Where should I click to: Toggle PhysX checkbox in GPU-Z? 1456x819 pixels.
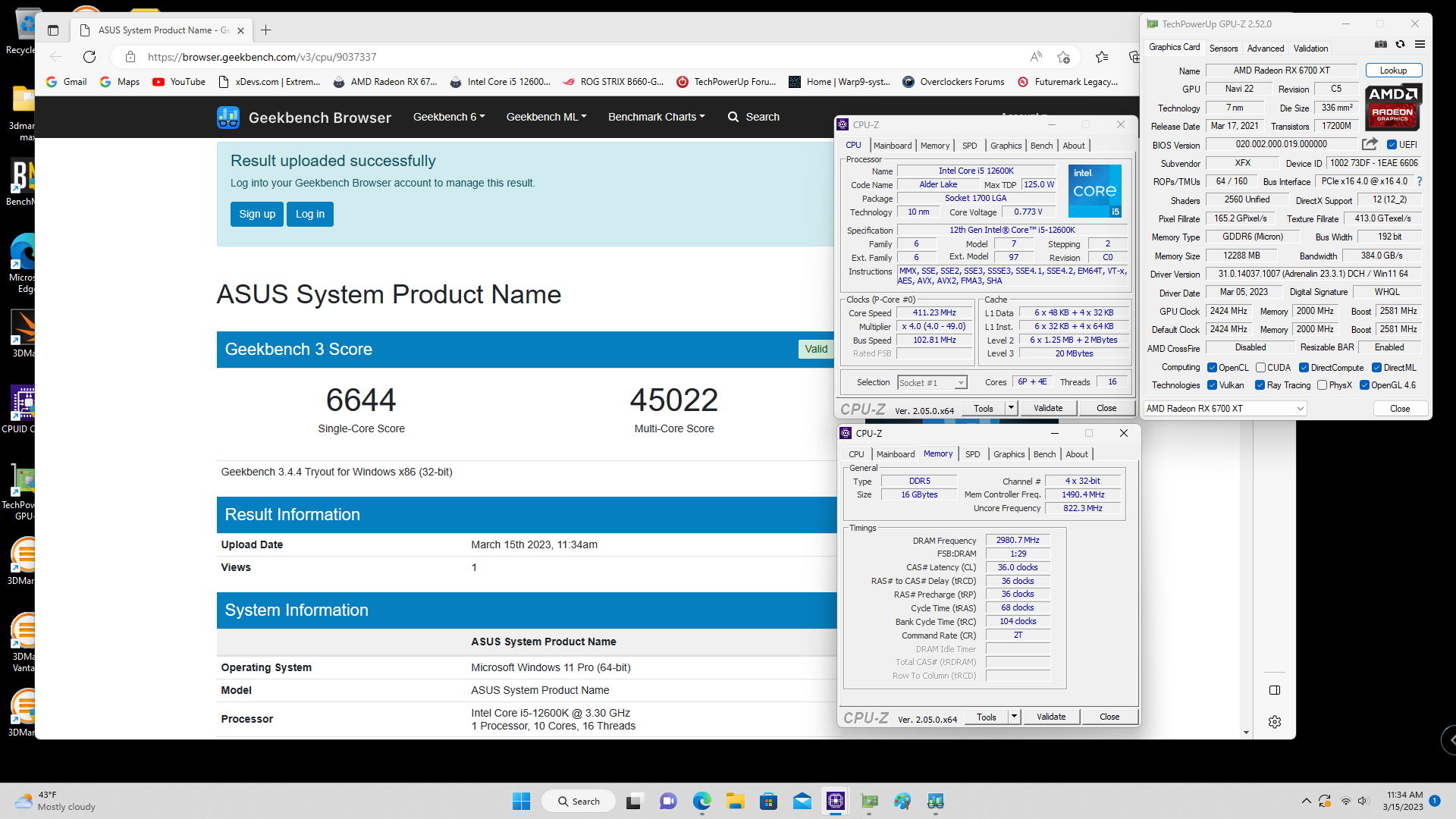coord(1322,385)
